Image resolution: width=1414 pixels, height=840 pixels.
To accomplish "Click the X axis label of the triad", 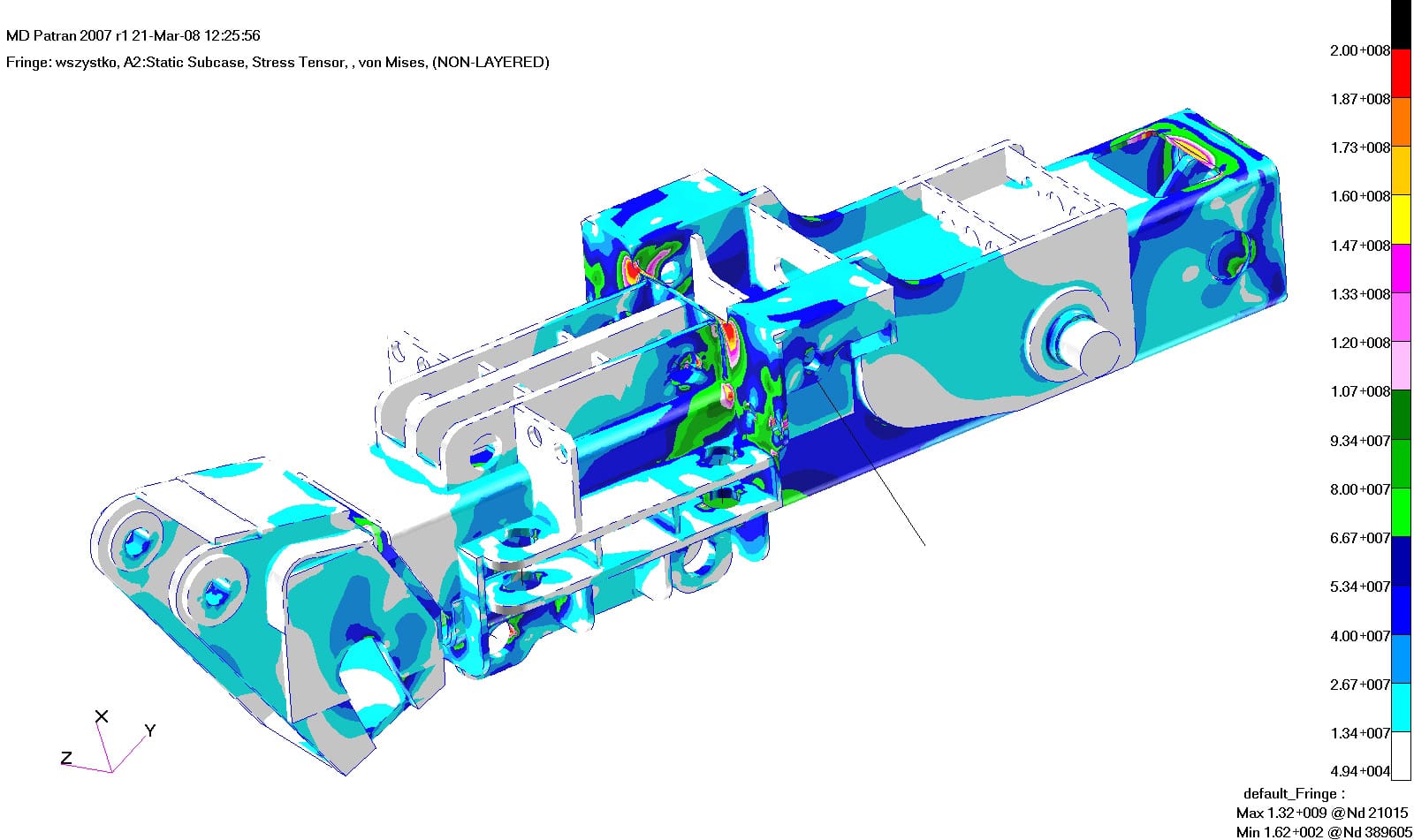I will [x=102, y=716].
